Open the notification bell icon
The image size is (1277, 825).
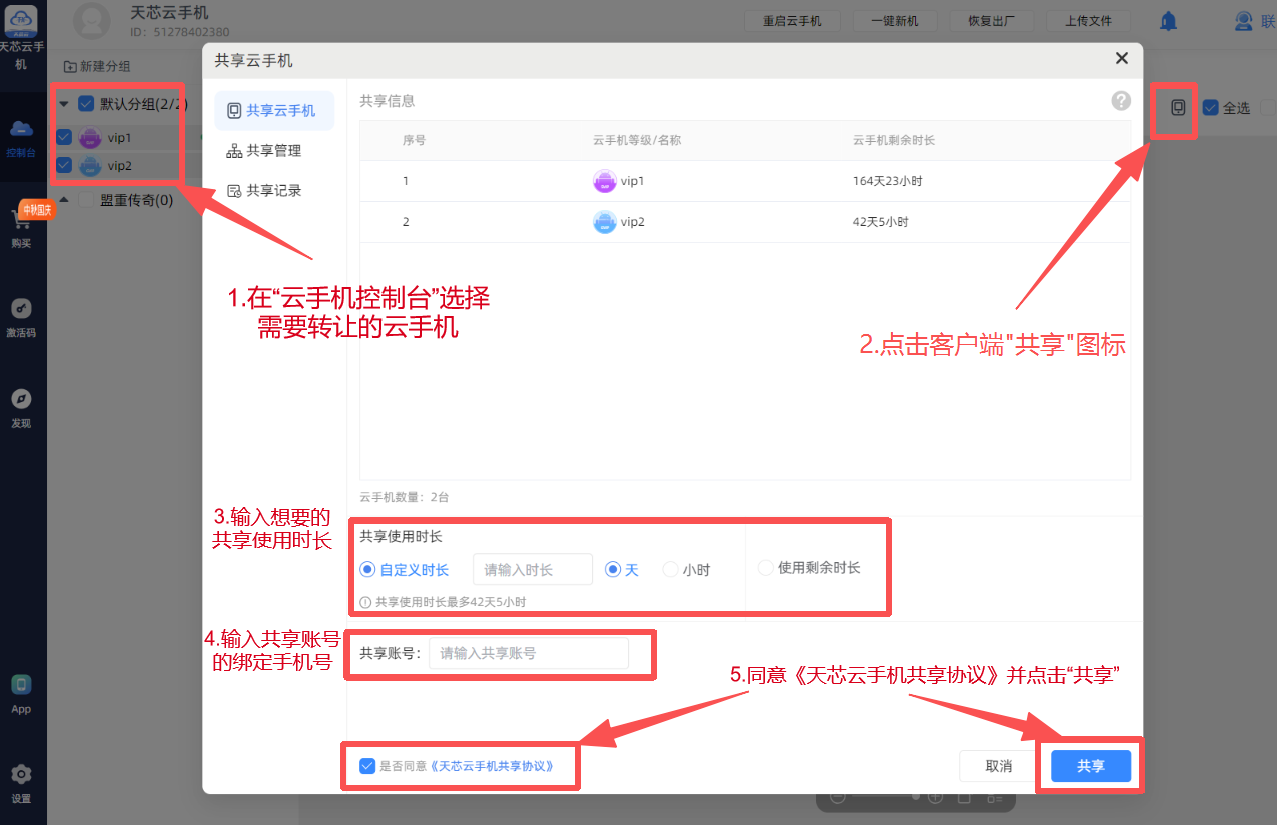point(1168,21)
